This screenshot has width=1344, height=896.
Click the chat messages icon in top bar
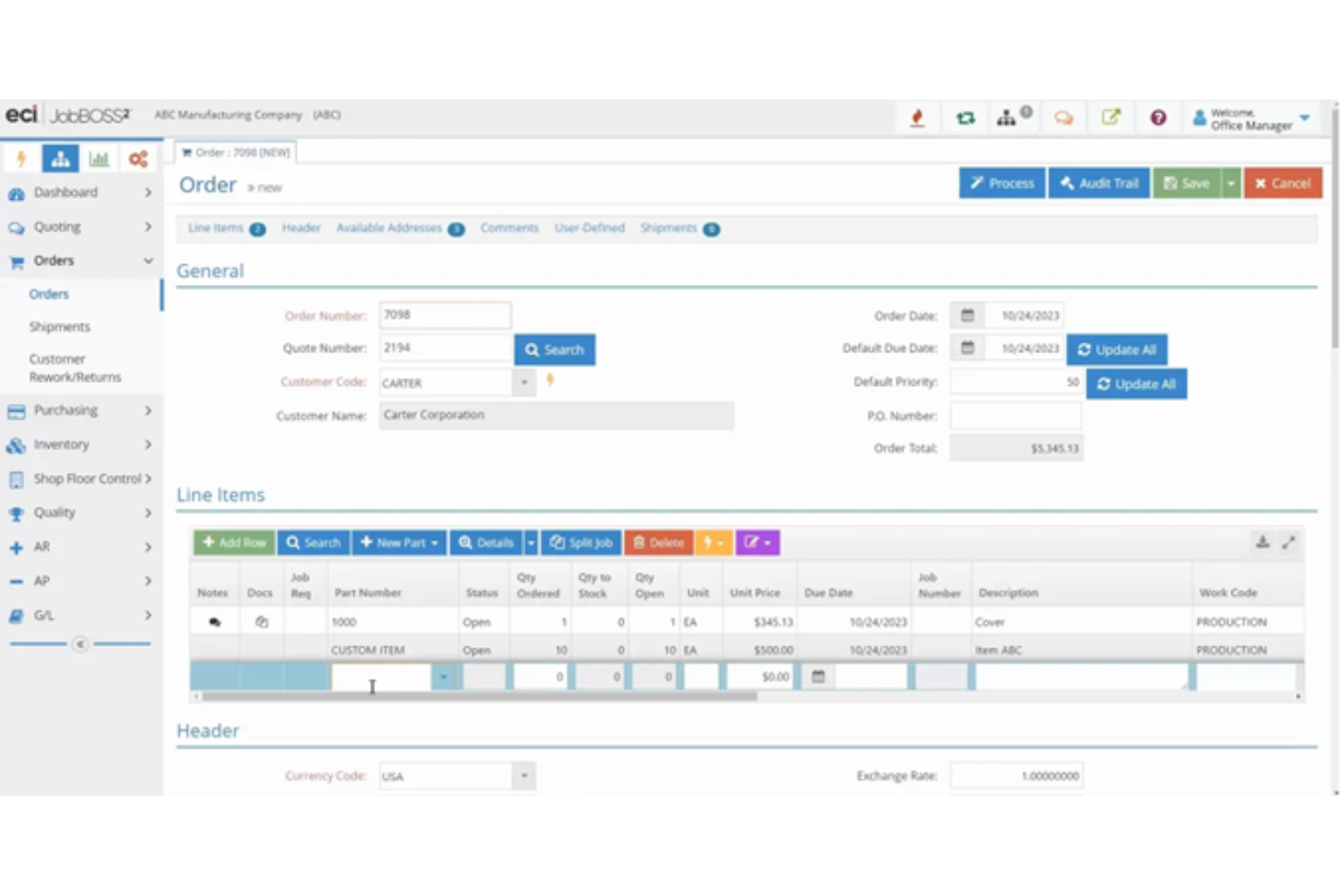(x=1063, y=116)
